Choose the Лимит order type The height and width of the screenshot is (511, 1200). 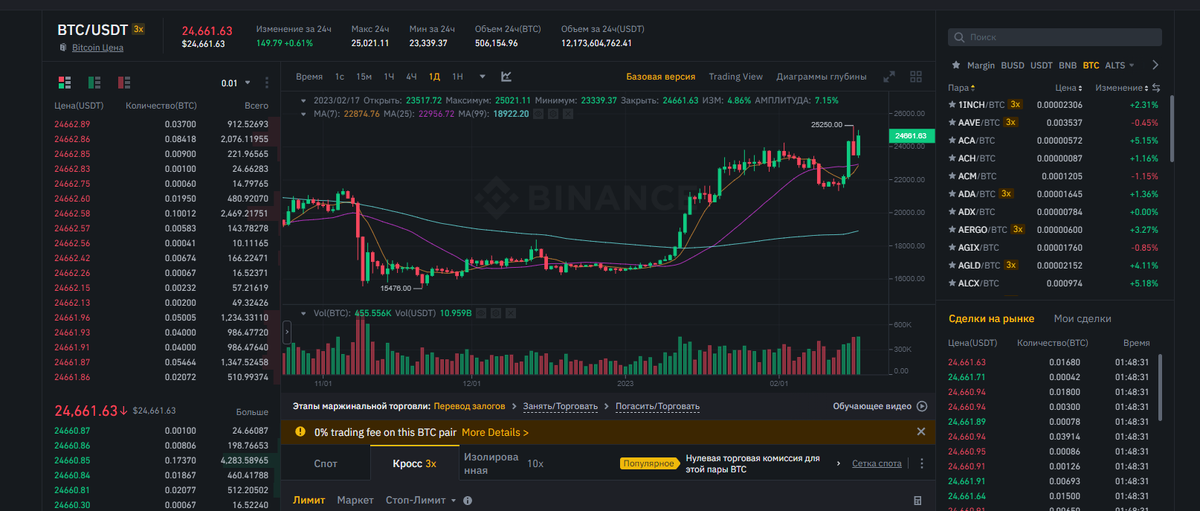pyautogui.click(x=309, y=500)
